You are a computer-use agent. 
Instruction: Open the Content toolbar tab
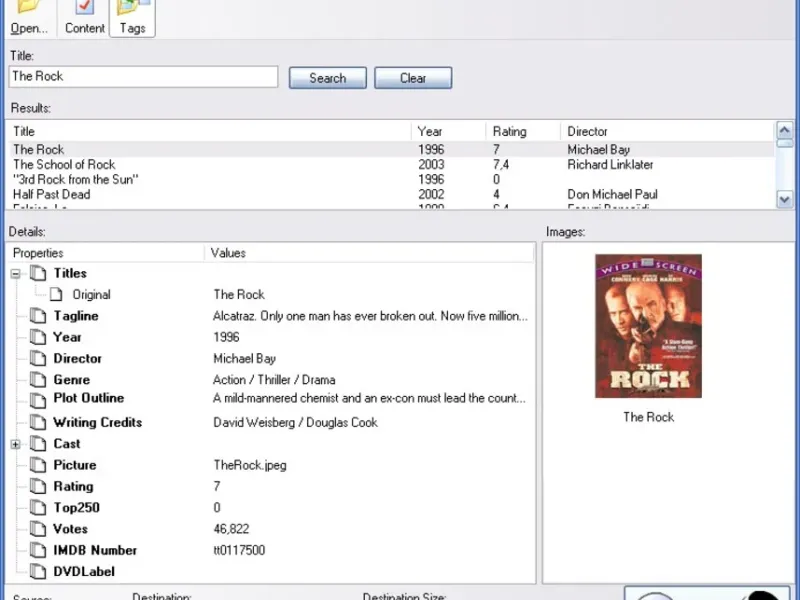pyautogui.click(x=84, y=18)
